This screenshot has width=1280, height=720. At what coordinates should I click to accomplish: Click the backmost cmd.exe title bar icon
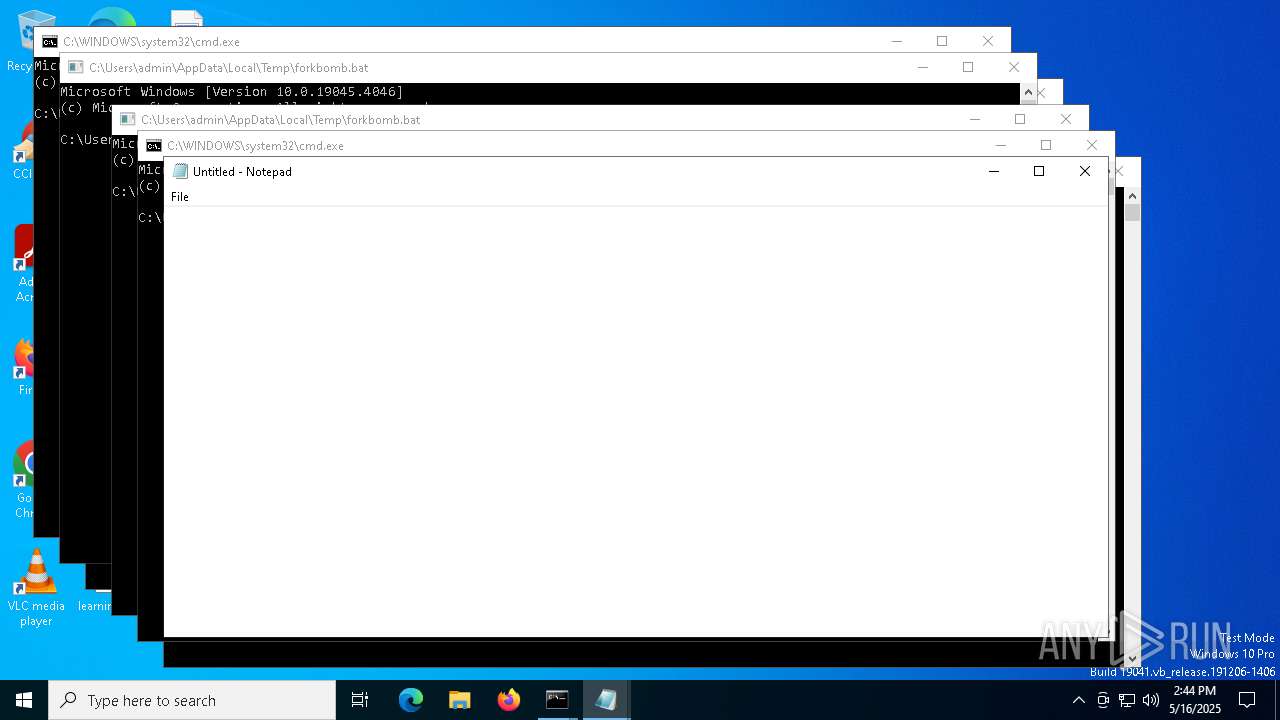pos(50,42)
